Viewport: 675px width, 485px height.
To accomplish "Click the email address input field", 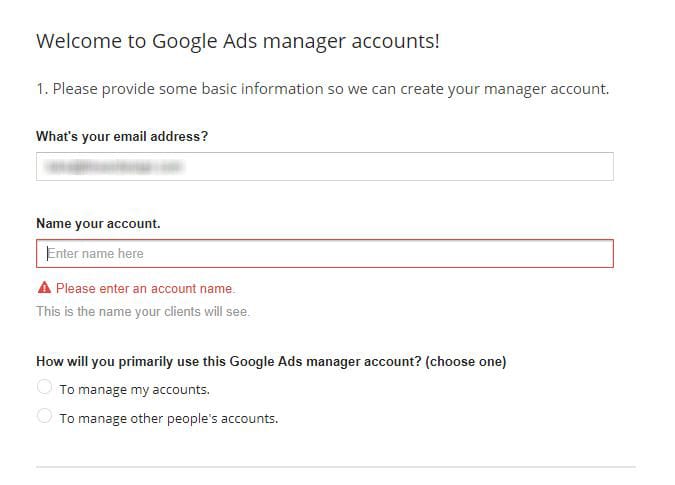I will coord(325,167).
